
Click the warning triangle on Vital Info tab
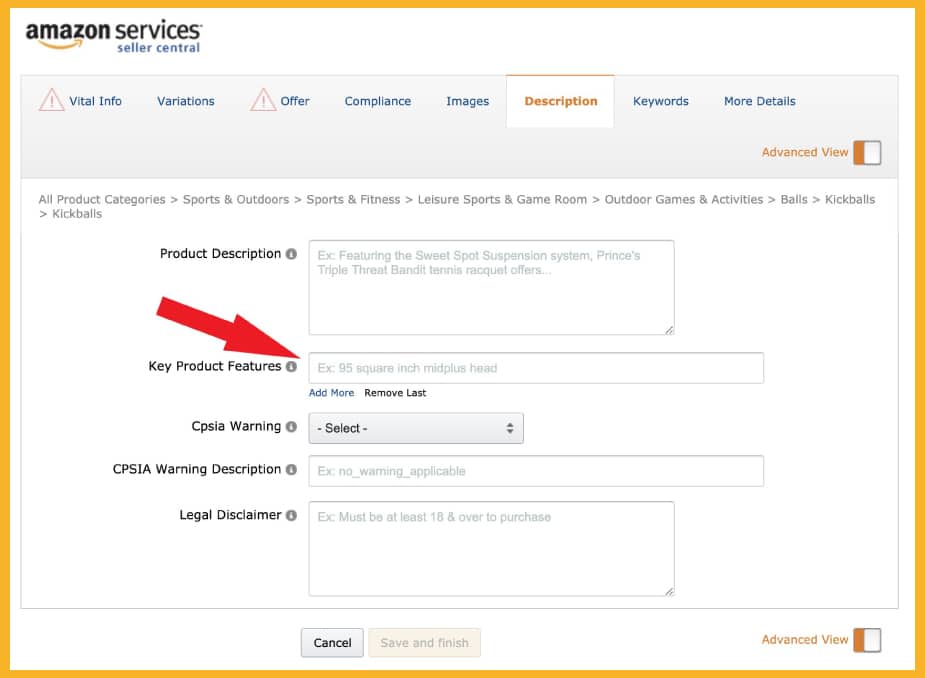(x=52, y=100)
